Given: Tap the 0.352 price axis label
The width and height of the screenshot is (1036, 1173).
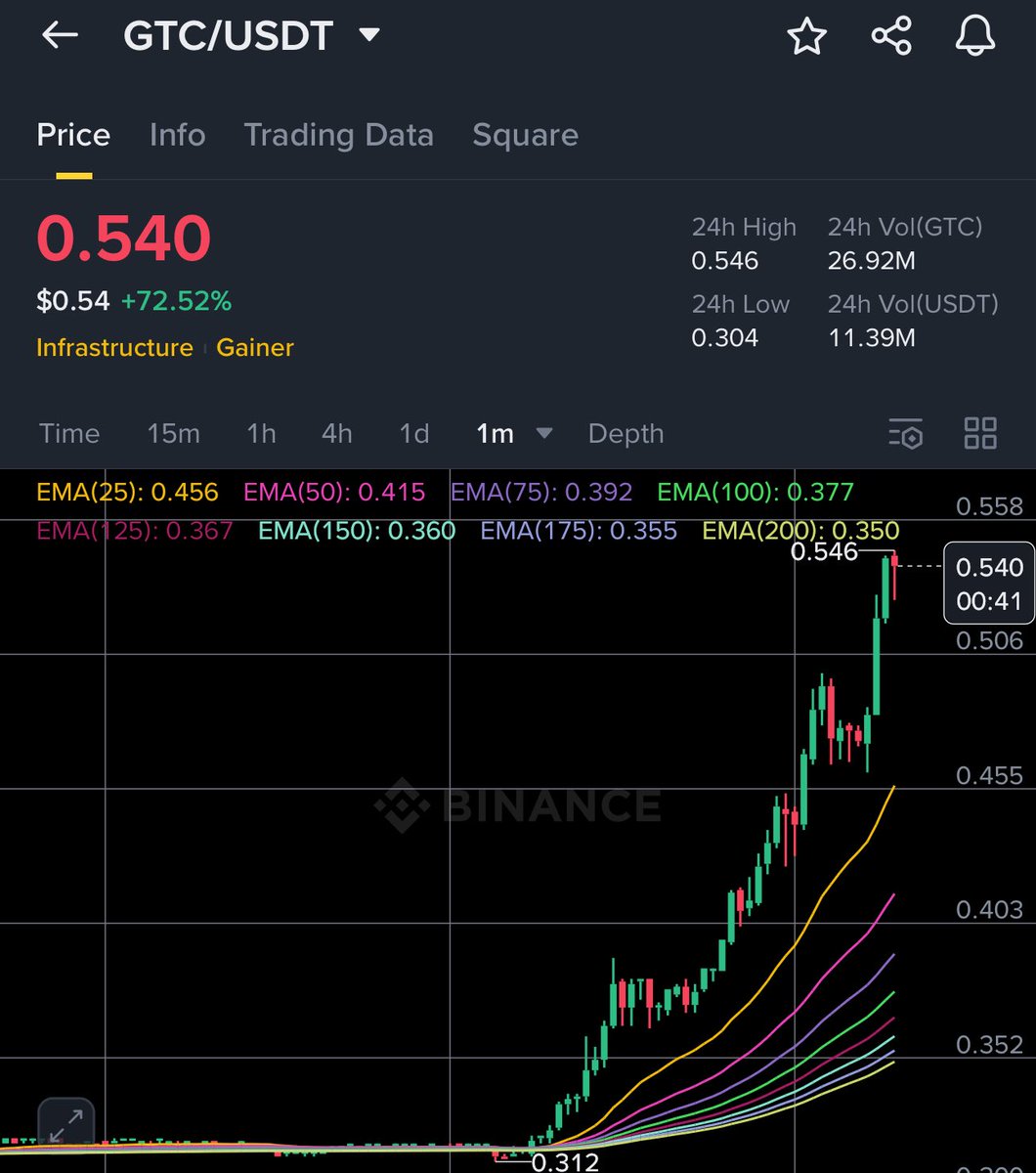Looking at the screenshot, I should pyautogui.click(x=989, y=1045).
